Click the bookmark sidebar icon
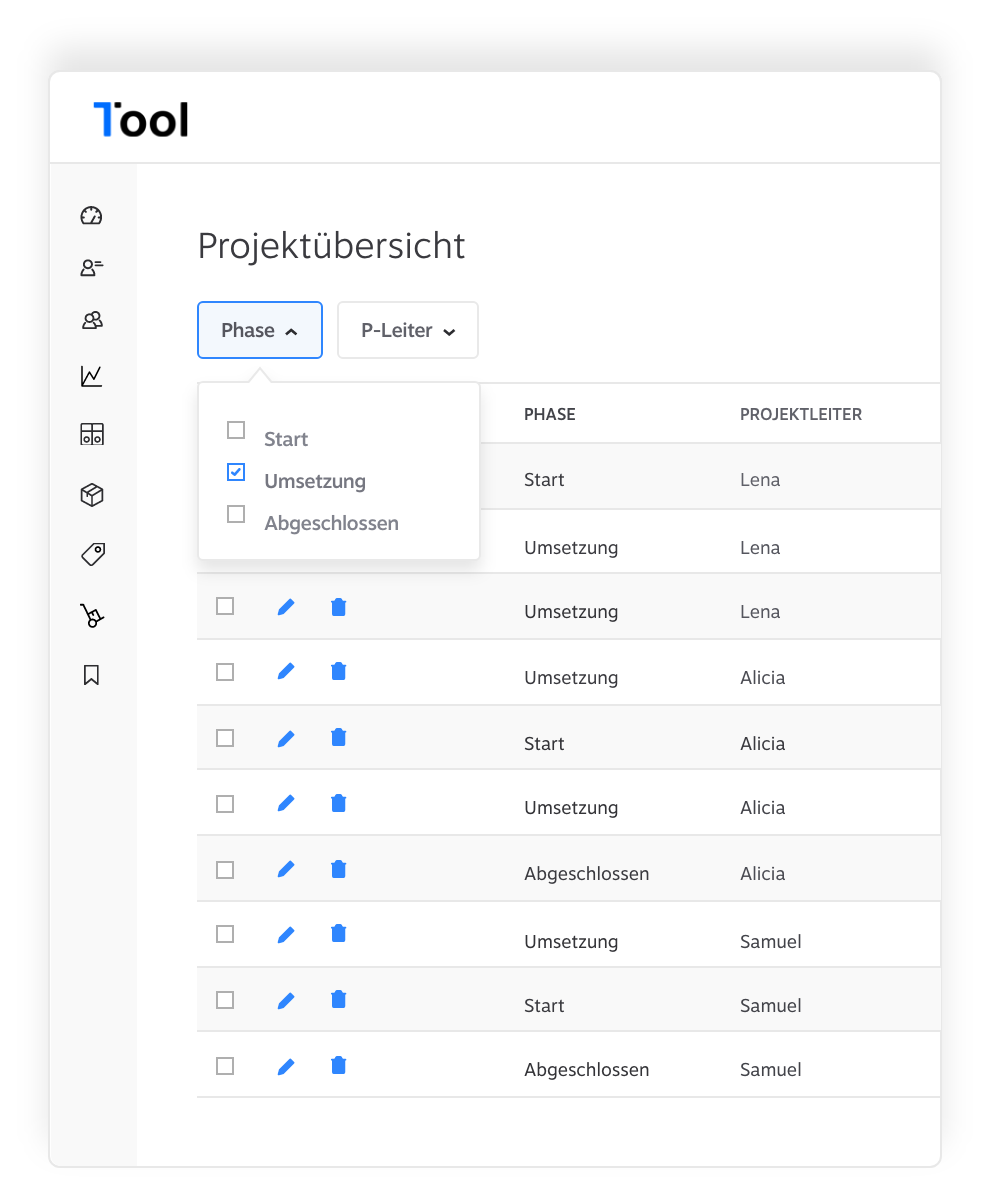Viewport: 990px width, 1194px height. [92, 675]
